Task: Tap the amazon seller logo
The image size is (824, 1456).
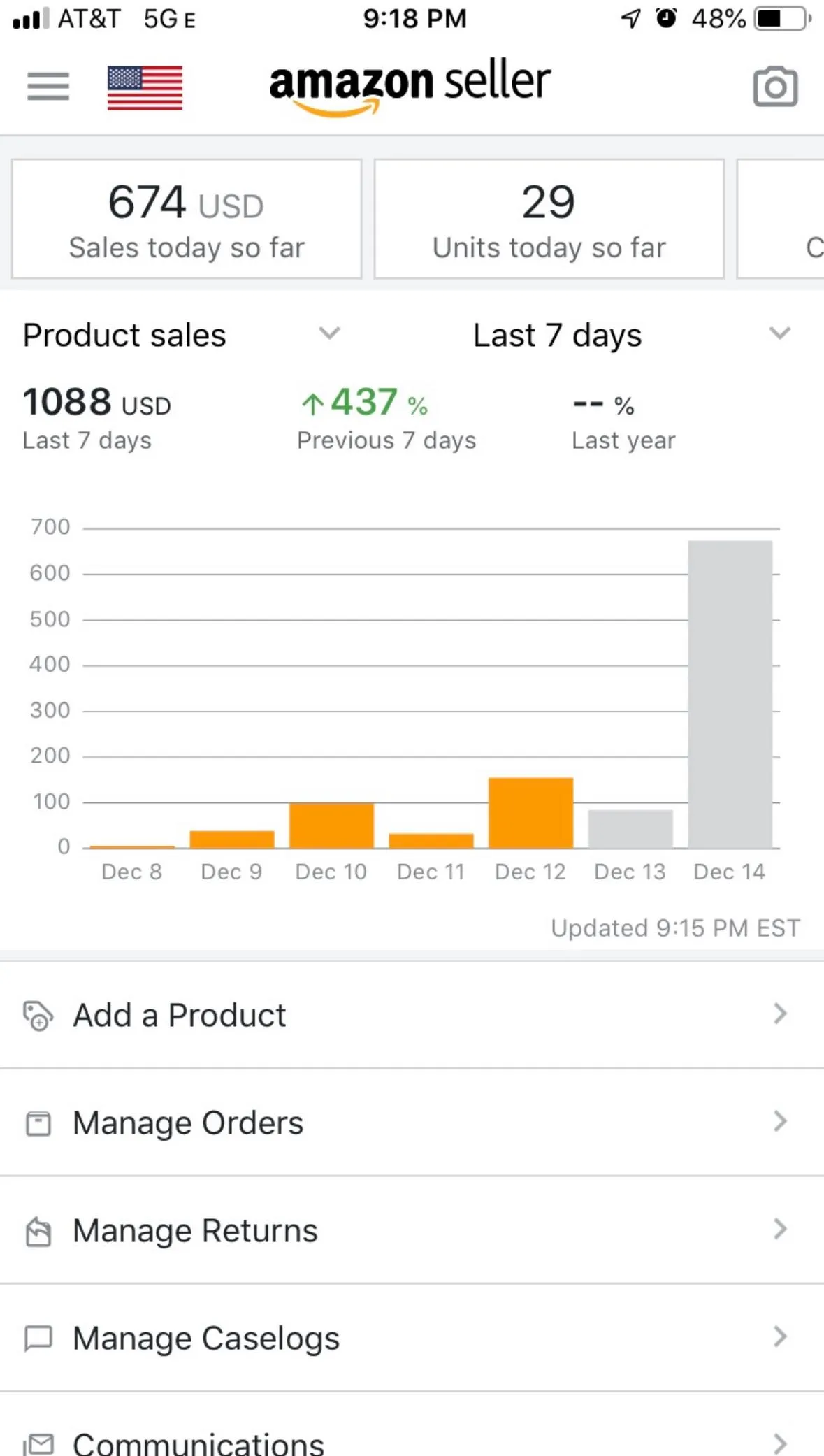Action: [x=410, y=86]
